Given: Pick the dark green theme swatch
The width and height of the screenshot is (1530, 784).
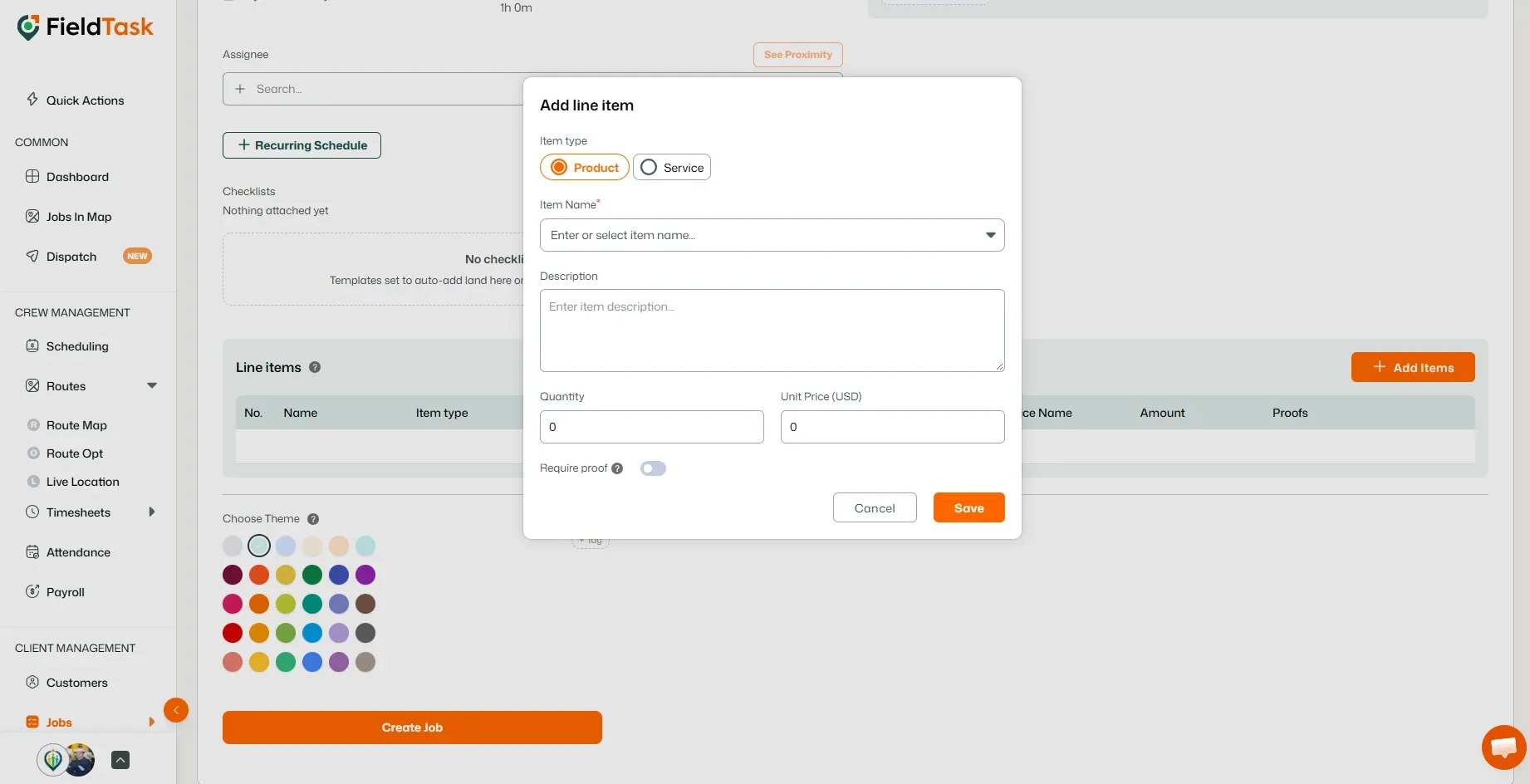Looking at the screenshot, I should point(312,575).
